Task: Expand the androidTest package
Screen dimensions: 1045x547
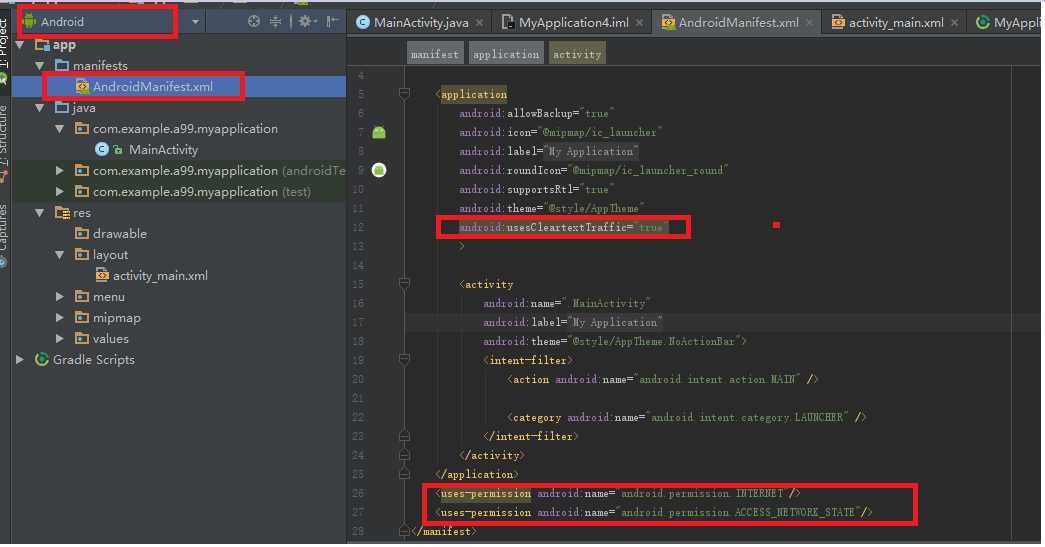Action: pyautogui.click(x=60, y=171)
